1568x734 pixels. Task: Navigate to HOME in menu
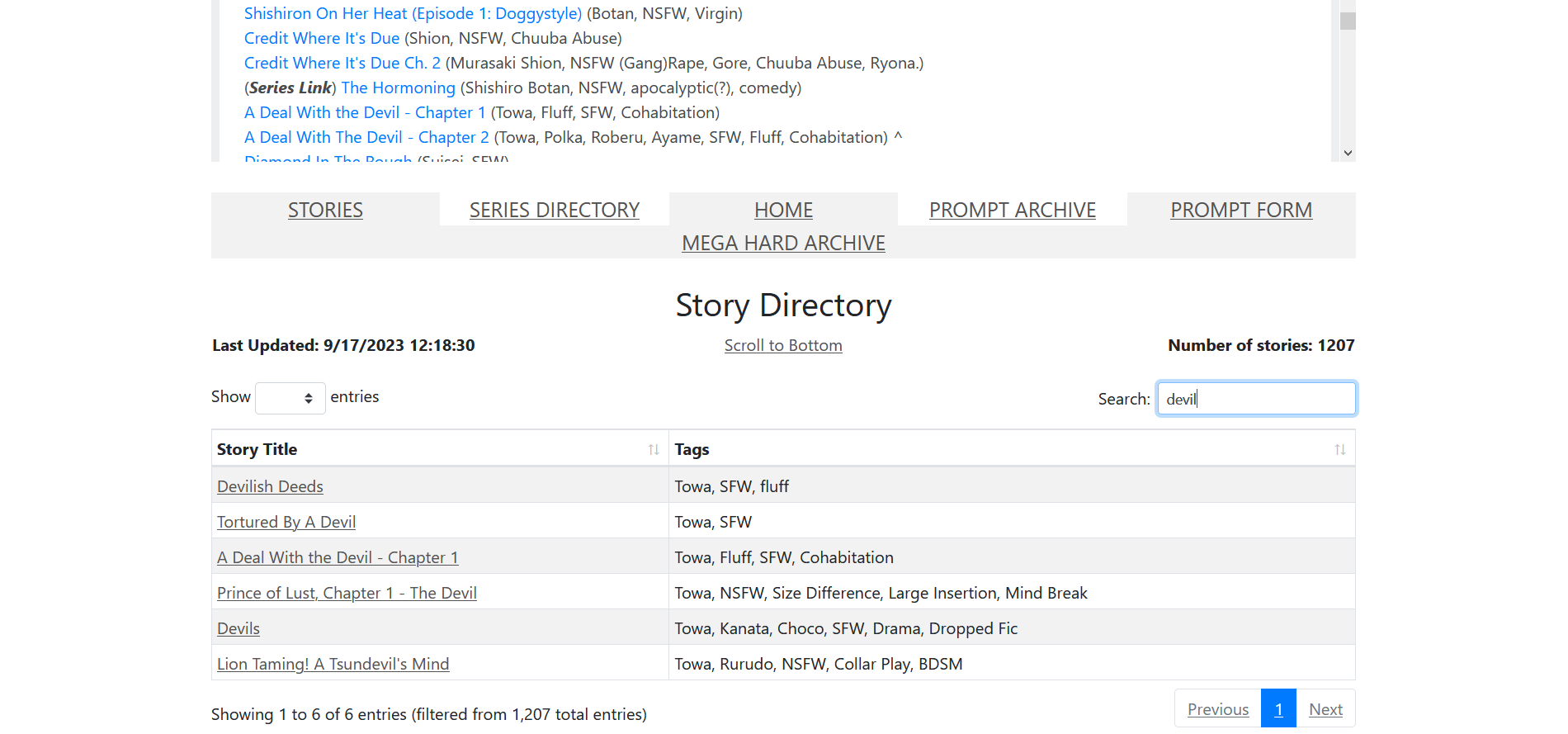[783, 211]
